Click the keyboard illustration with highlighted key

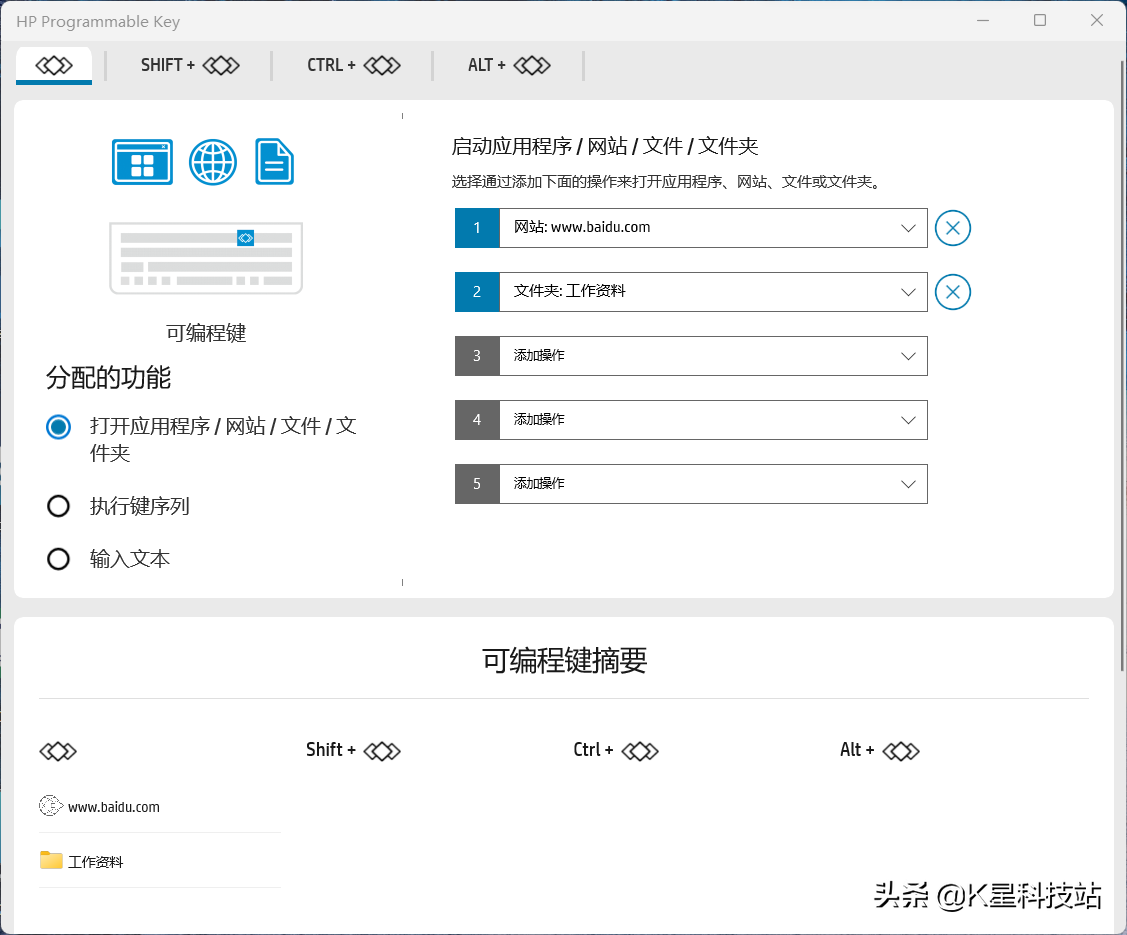[206, 258]
